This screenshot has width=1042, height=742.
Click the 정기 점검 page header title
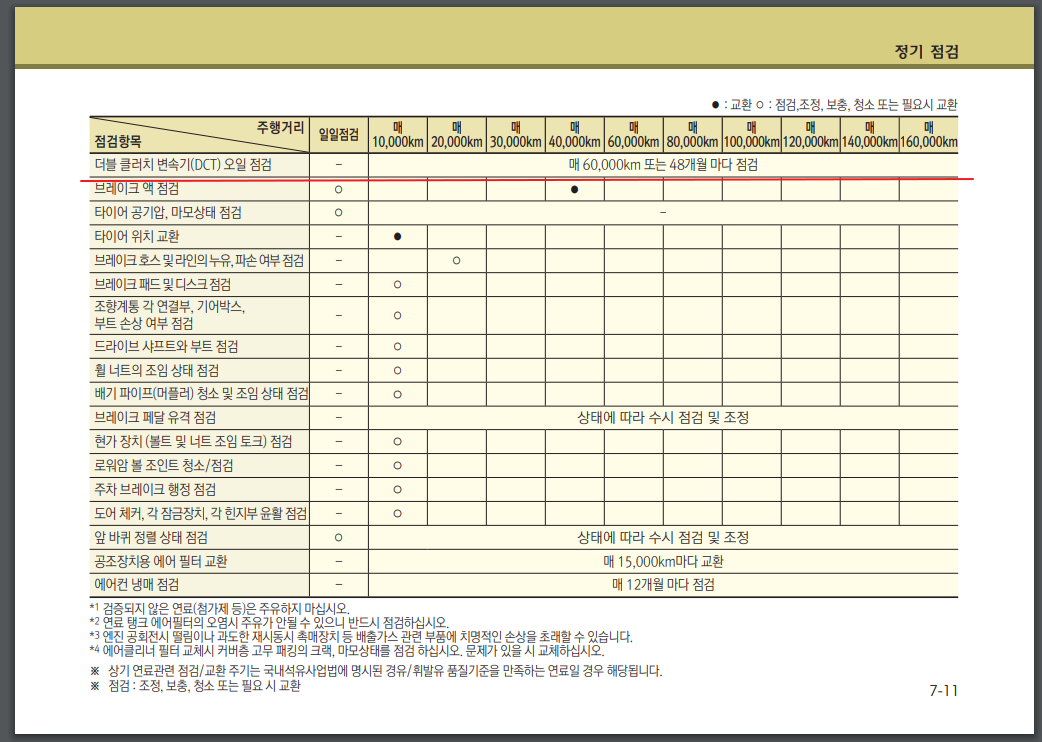[x=927, y=52]
